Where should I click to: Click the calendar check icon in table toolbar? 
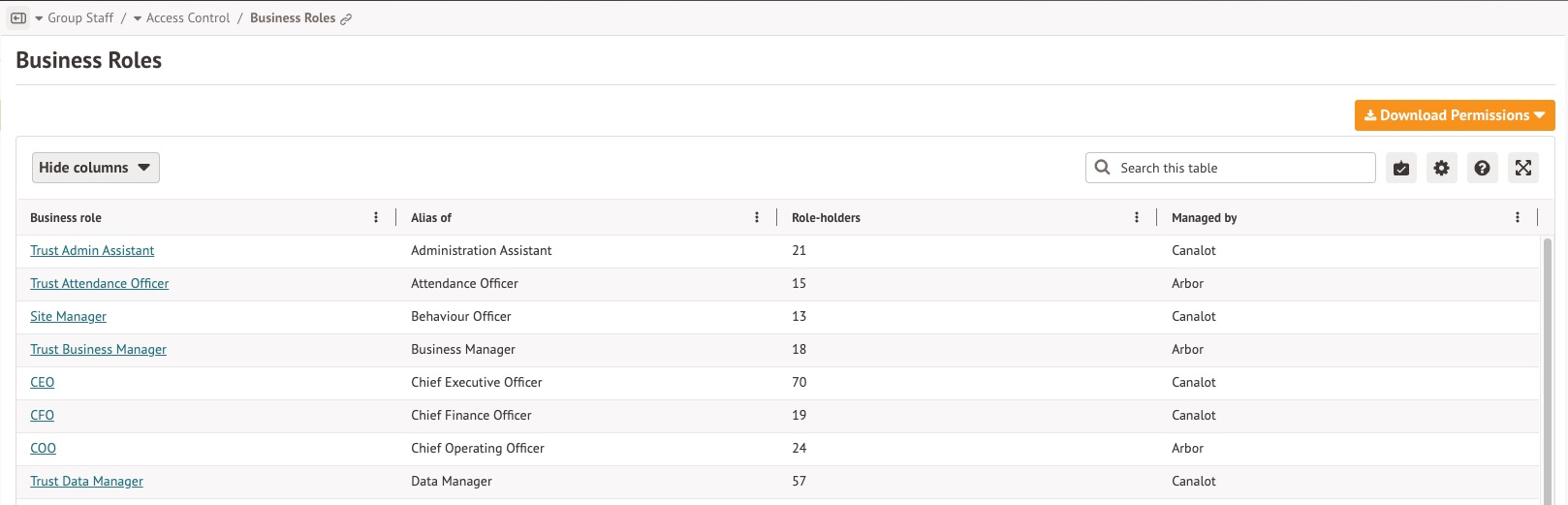[1401, 168]
